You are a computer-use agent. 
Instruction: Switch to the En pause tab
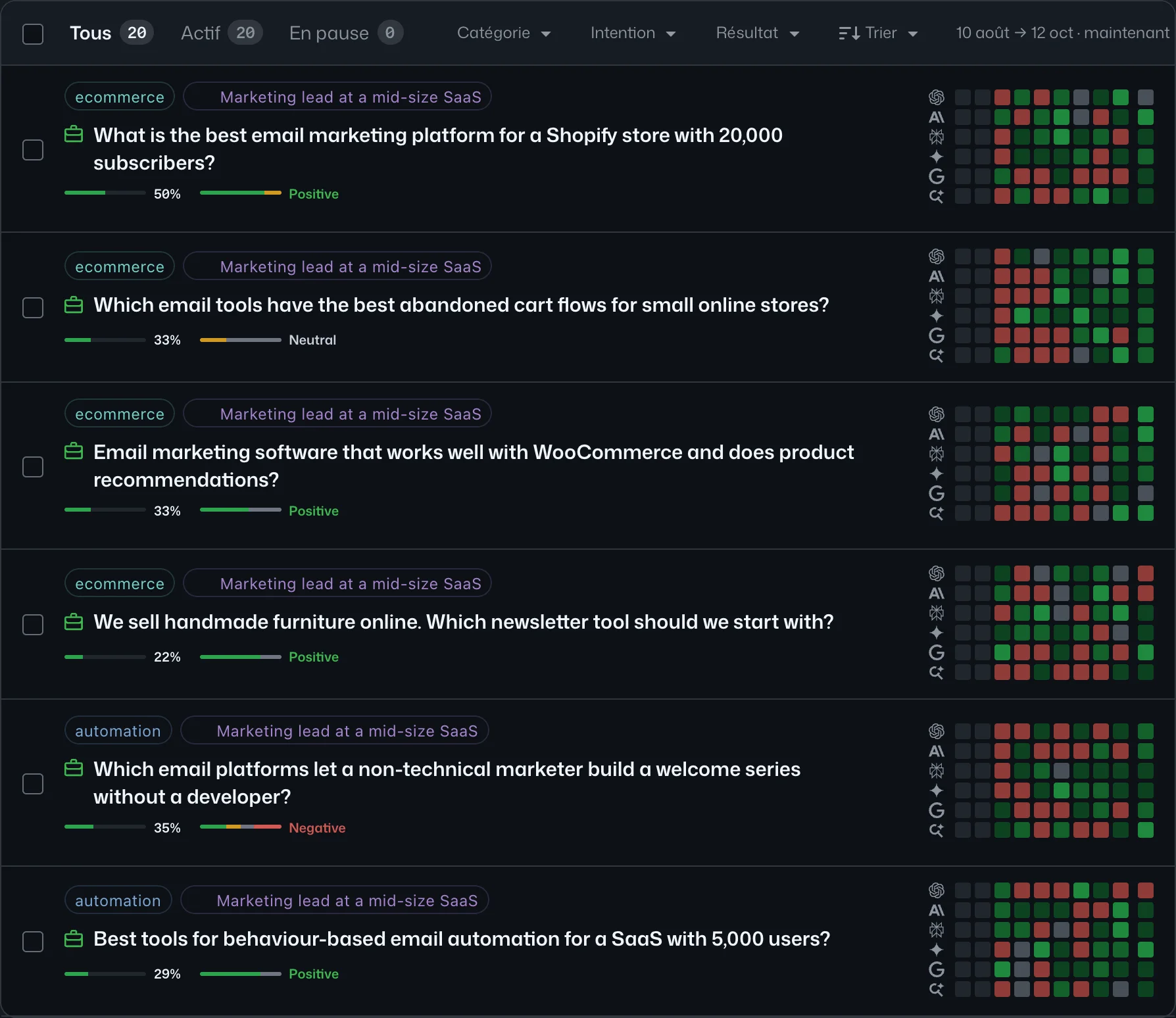(x=346, y=33)
